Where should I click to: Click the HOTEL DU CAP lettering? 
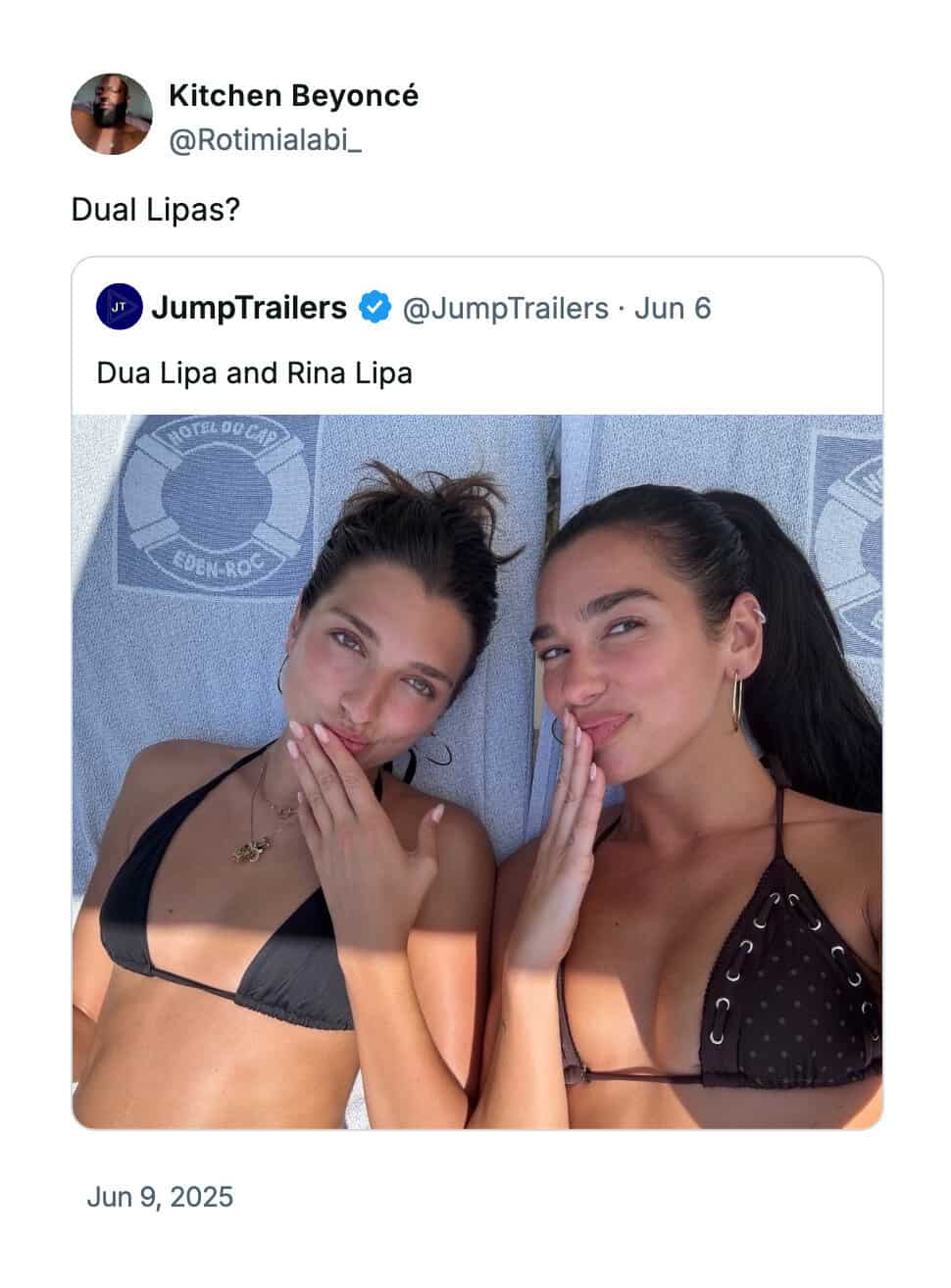click(x=228, y=439)
